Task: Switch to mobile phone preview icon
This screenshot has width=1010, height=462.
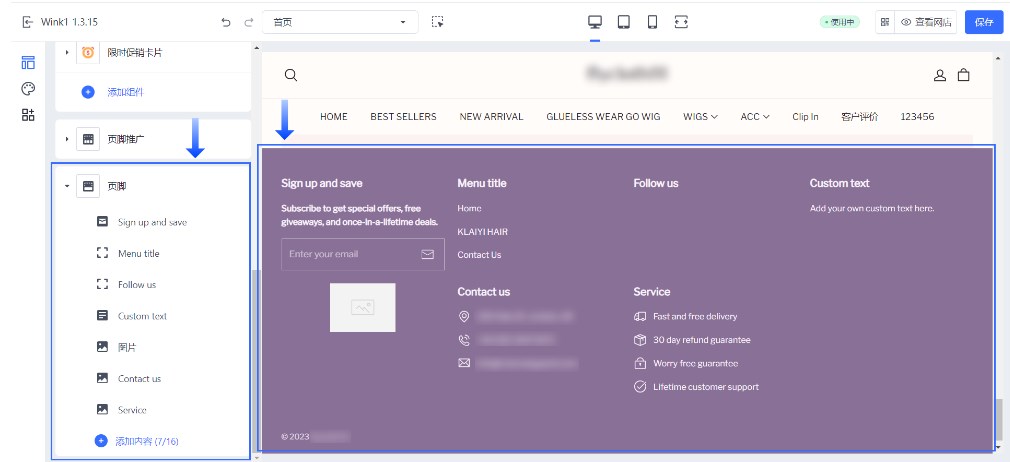Action: pyautogui.click(x=652, y=22)
